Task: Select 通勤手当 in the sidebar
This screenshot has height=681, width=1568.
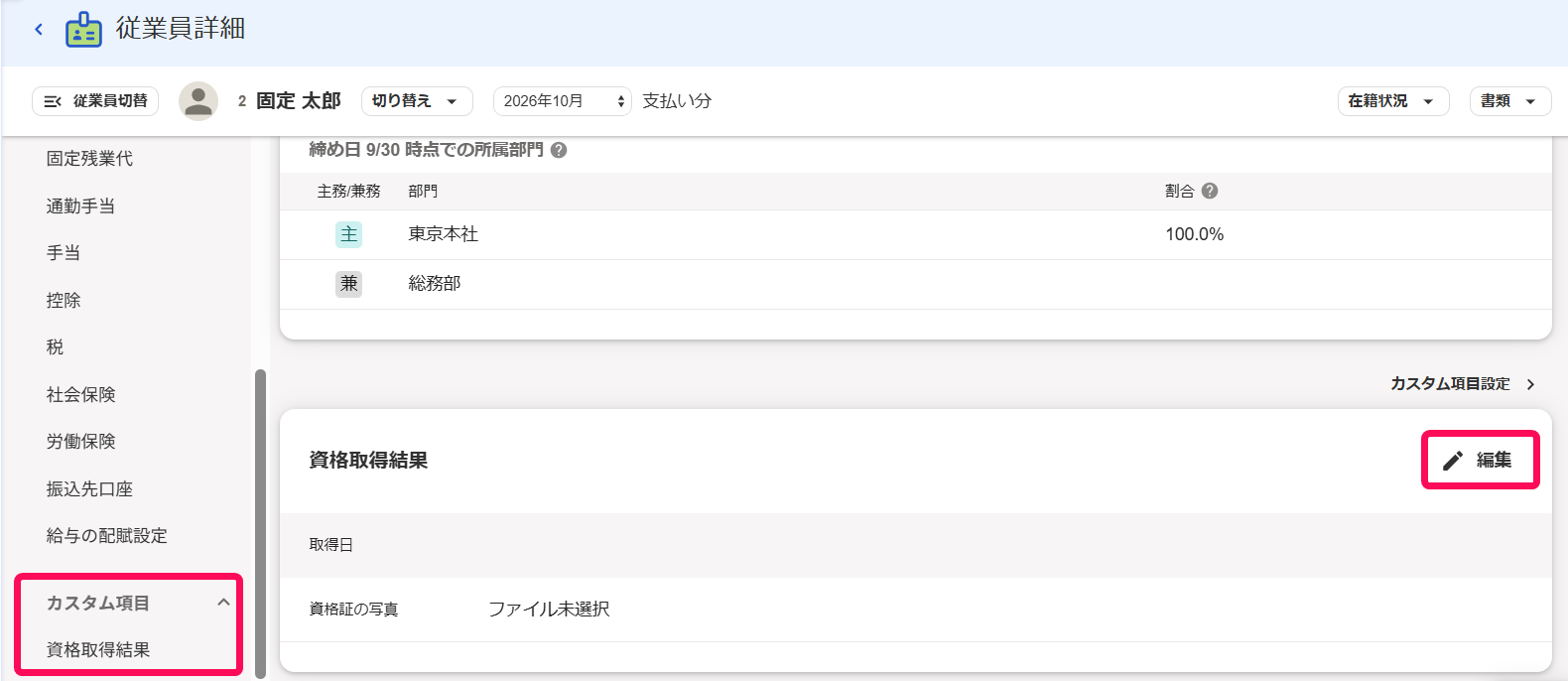Action: pos(80,206)
